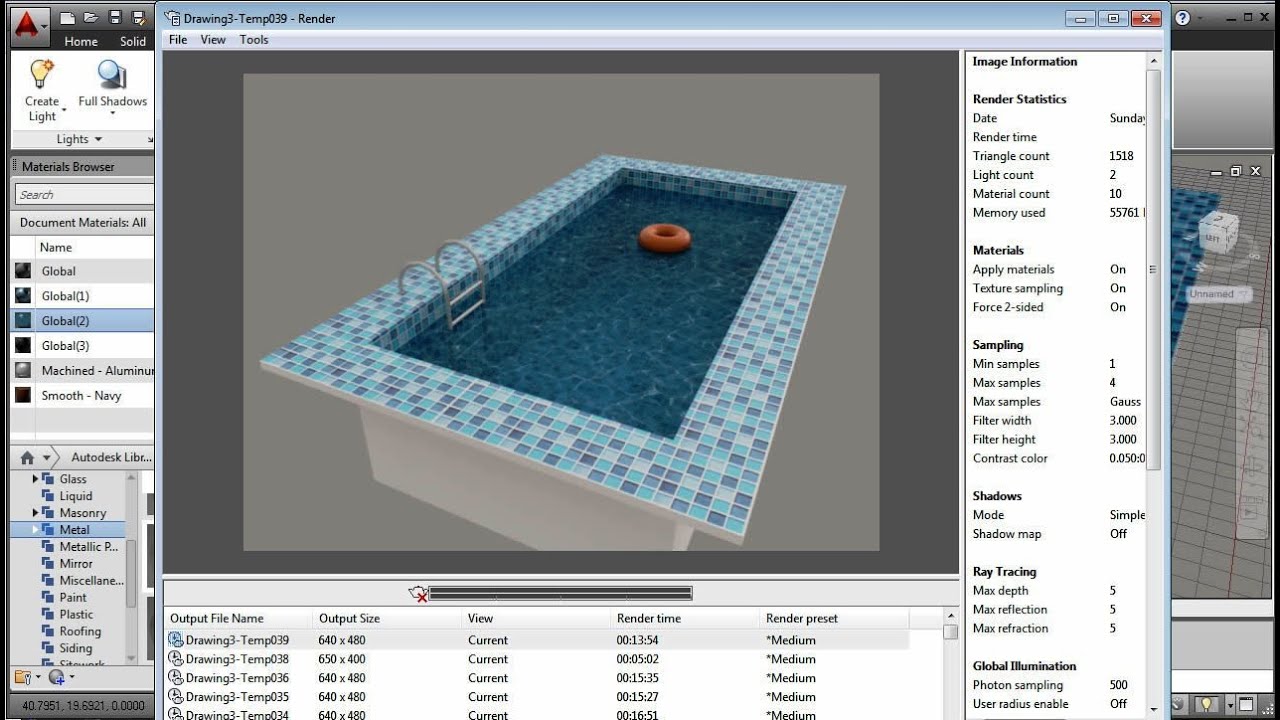Open the View menu in Render window

pyautogui.click(x=213, y=40)
